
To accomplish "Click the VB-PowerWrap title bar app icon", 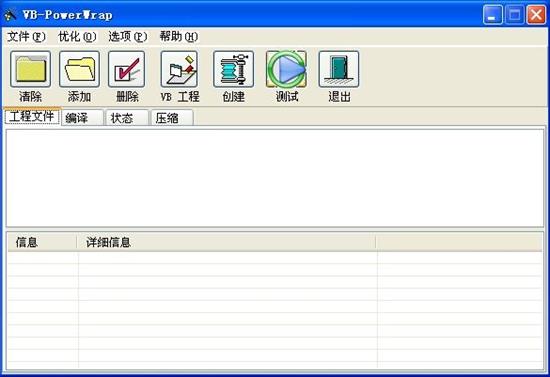I will click(x=11, y=15).
